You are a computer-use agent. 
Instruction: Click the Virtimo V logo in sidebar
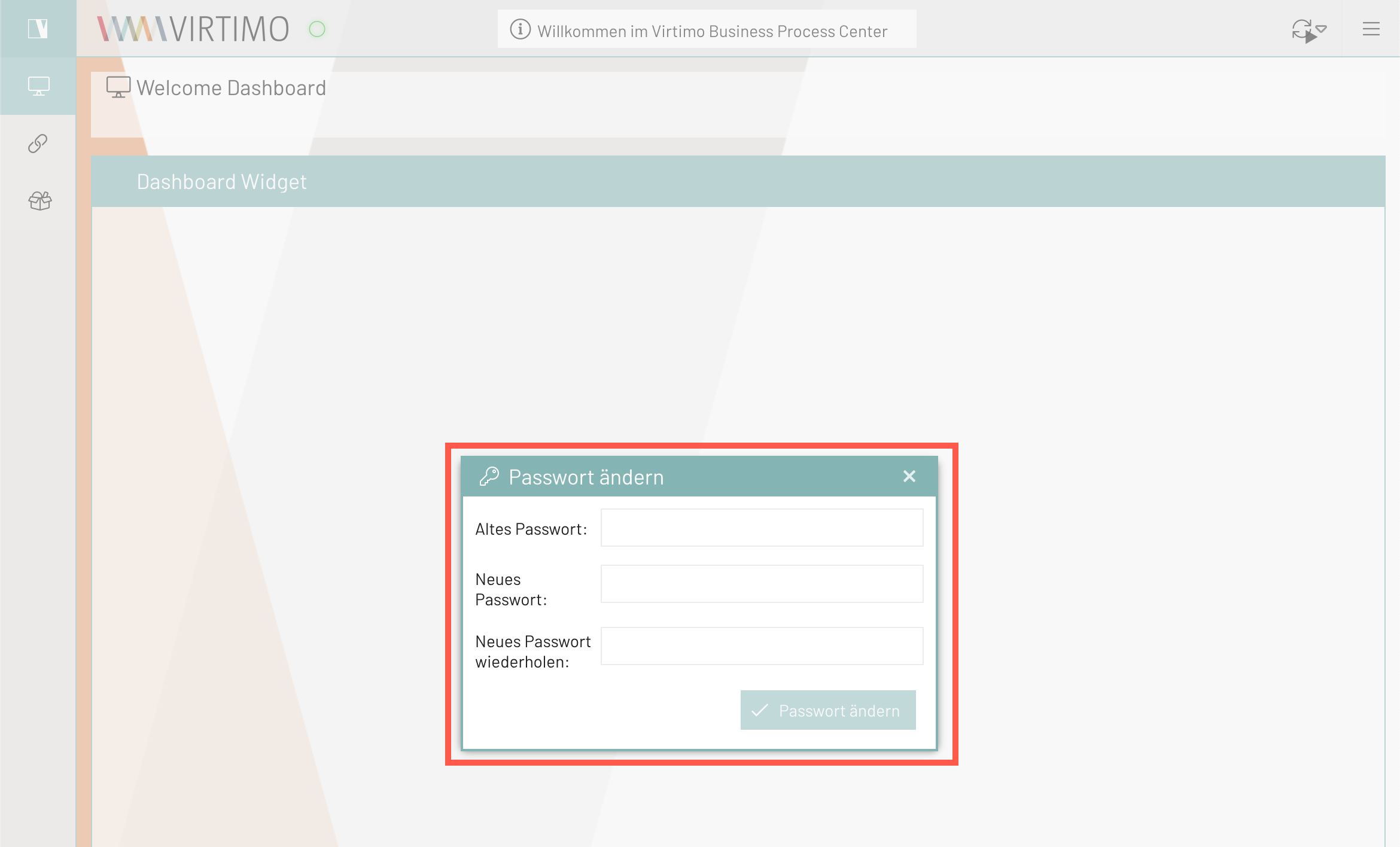[38, 28]
